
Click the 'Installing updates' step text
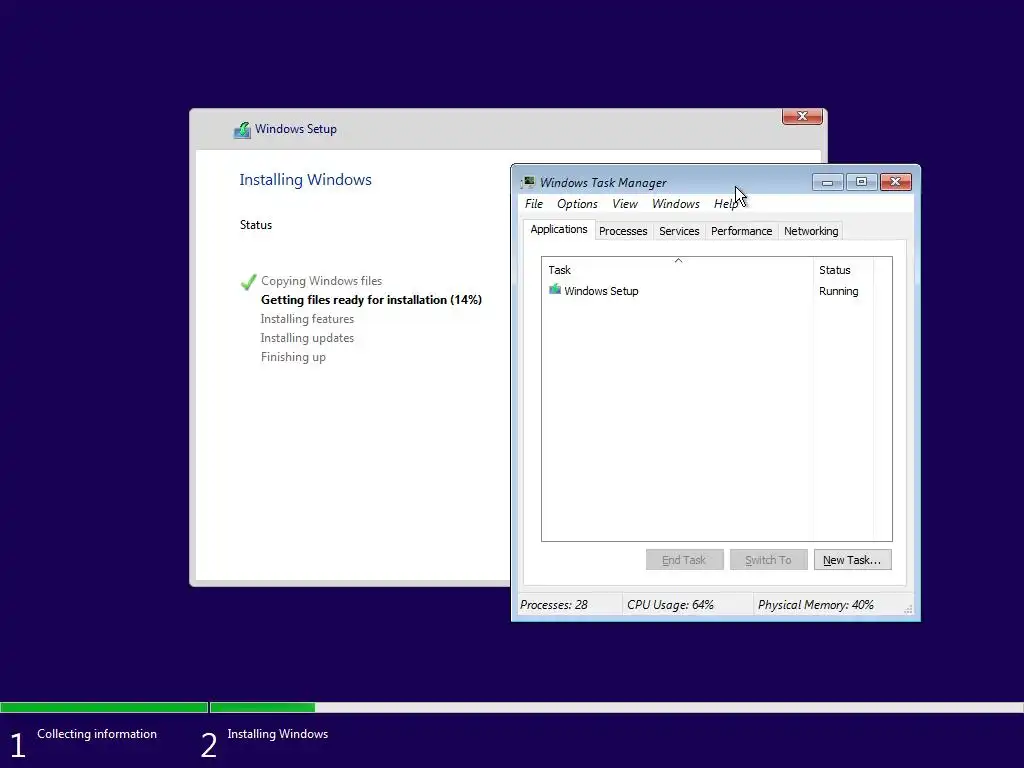(307, 338)
